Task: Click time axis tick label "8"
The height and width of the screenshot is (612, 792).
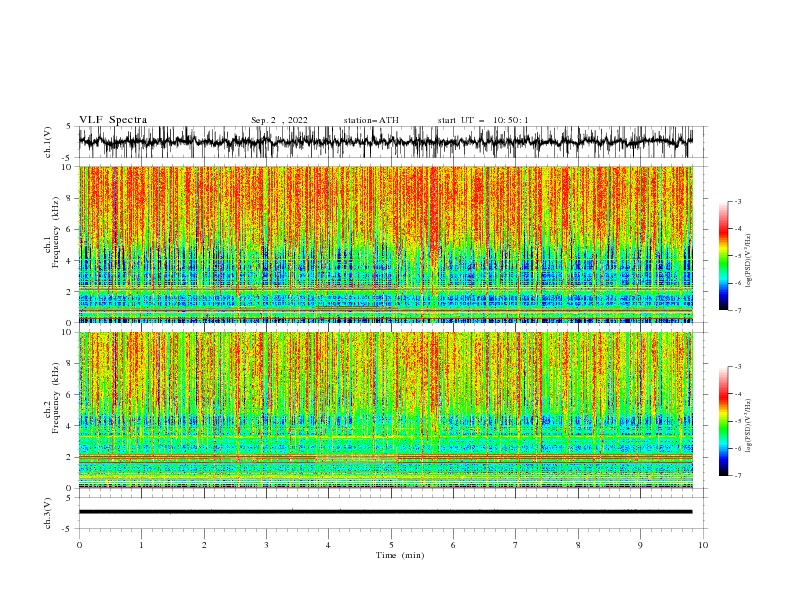Action: (578, 545)
